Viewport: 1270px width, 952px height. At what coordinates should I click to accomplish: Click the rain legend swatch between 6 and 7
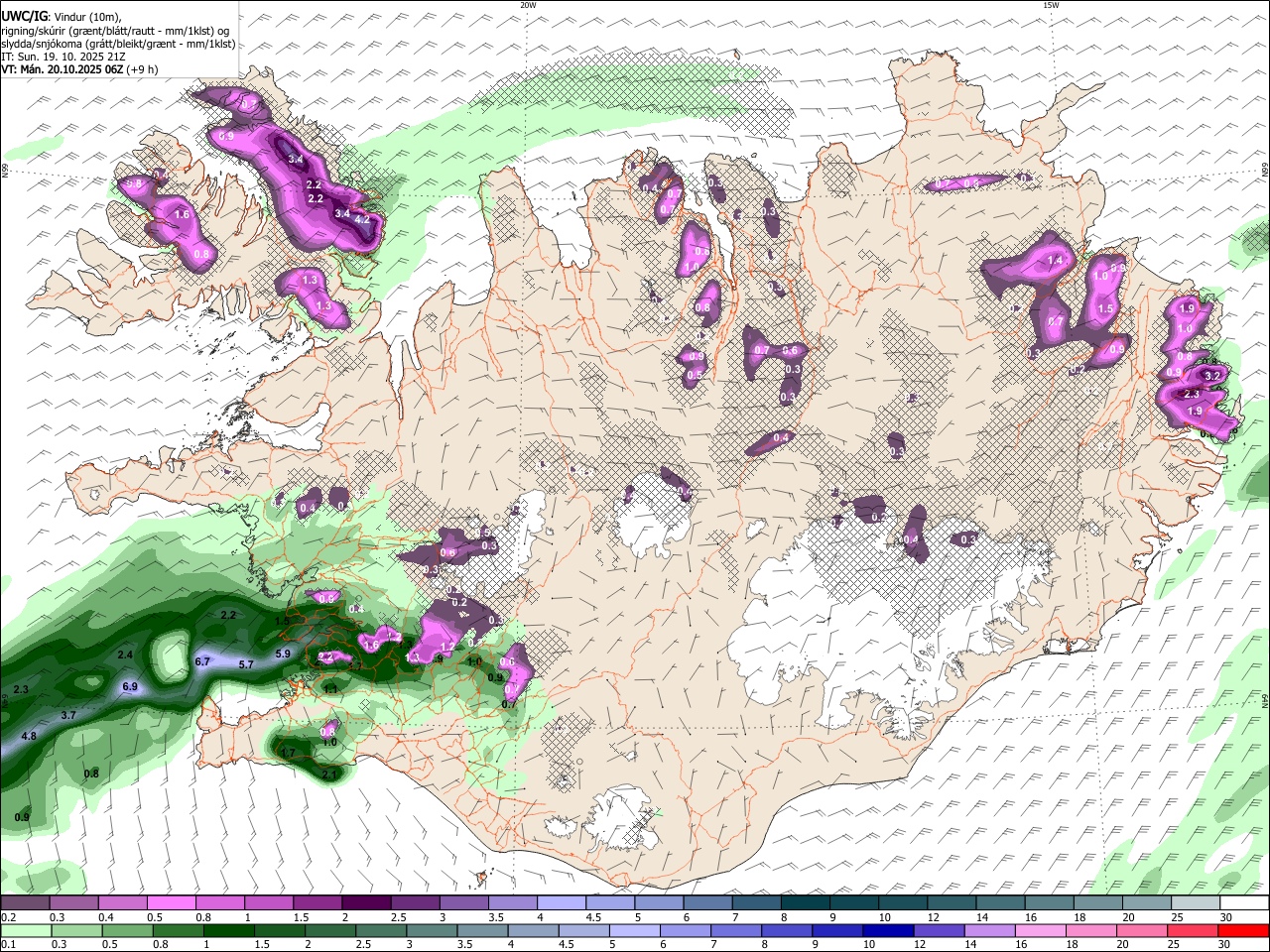point(688,930)
